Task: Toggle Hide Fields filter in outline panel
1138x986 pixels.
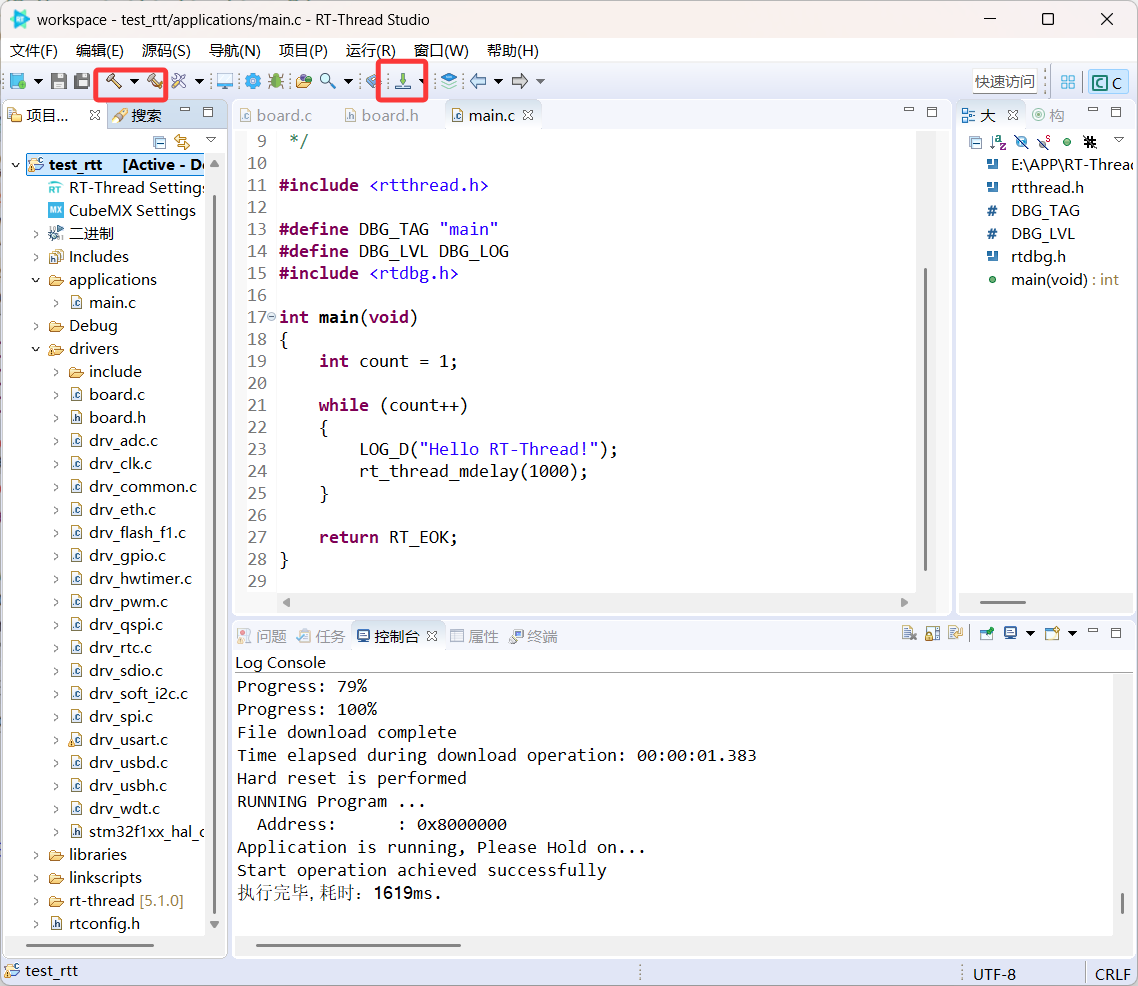Action: click(x=1021, y=142)
